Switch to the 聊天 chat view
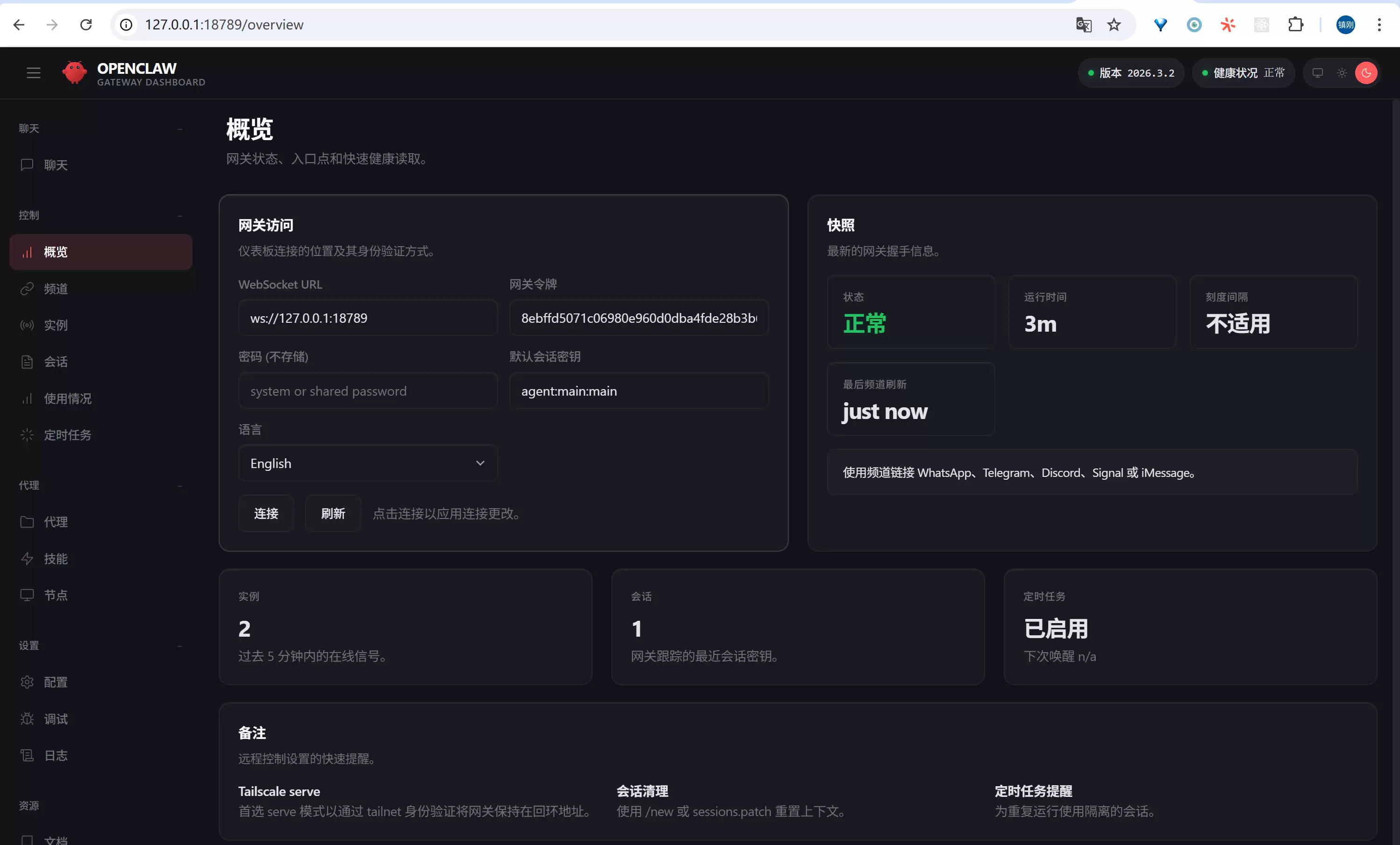Viewport: 1400px width, 845px height. (55, 165)
